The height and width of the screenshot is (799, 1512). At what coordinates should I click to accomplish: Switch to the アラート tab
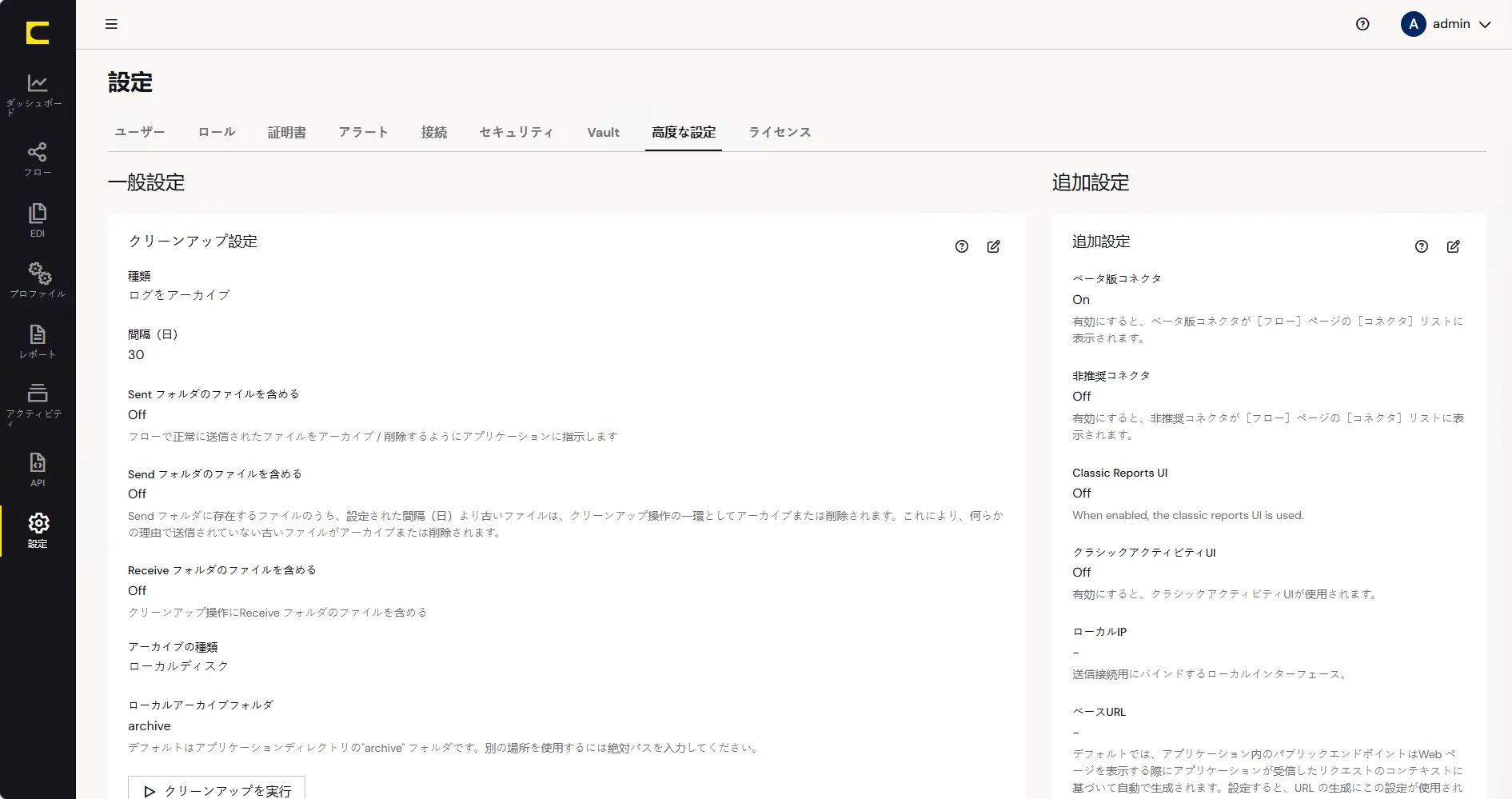point(364,132)
